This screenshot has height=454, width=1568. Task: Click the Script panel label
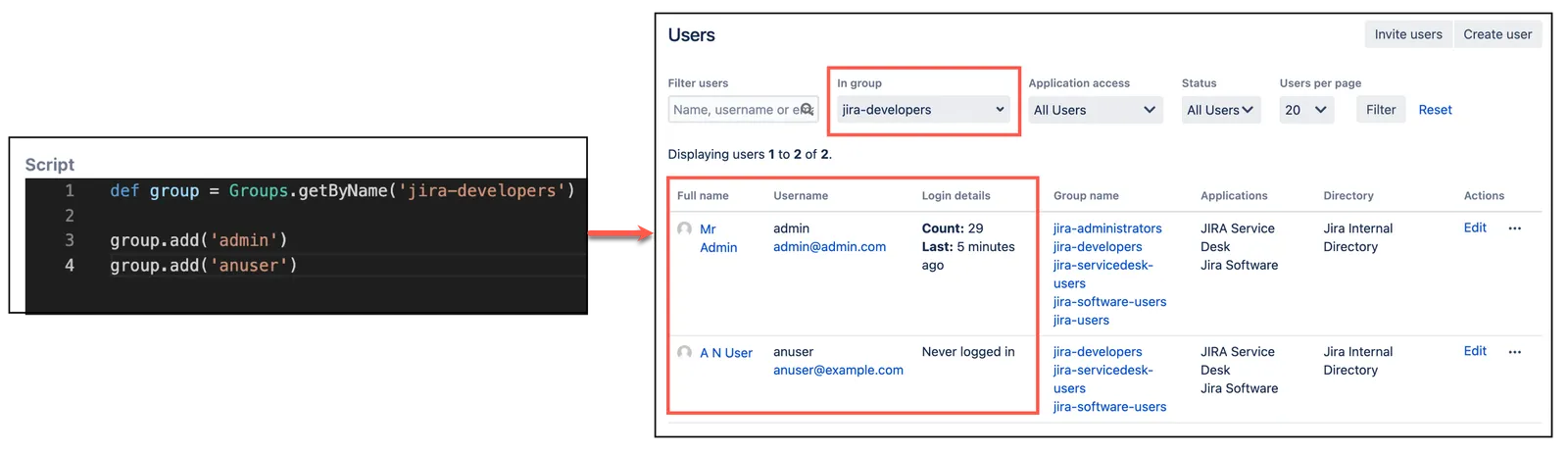(49, 165)
